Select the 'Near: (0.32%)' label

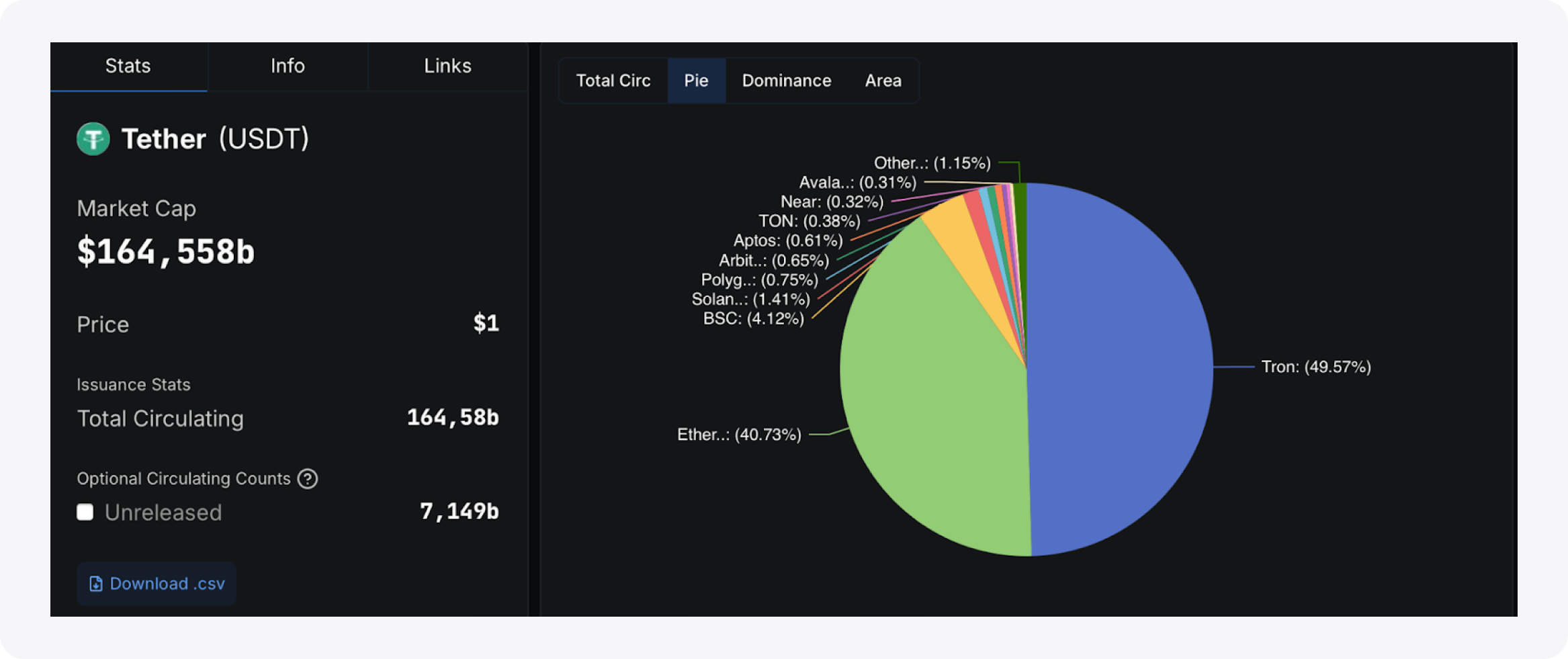click(x=832, y=202)
